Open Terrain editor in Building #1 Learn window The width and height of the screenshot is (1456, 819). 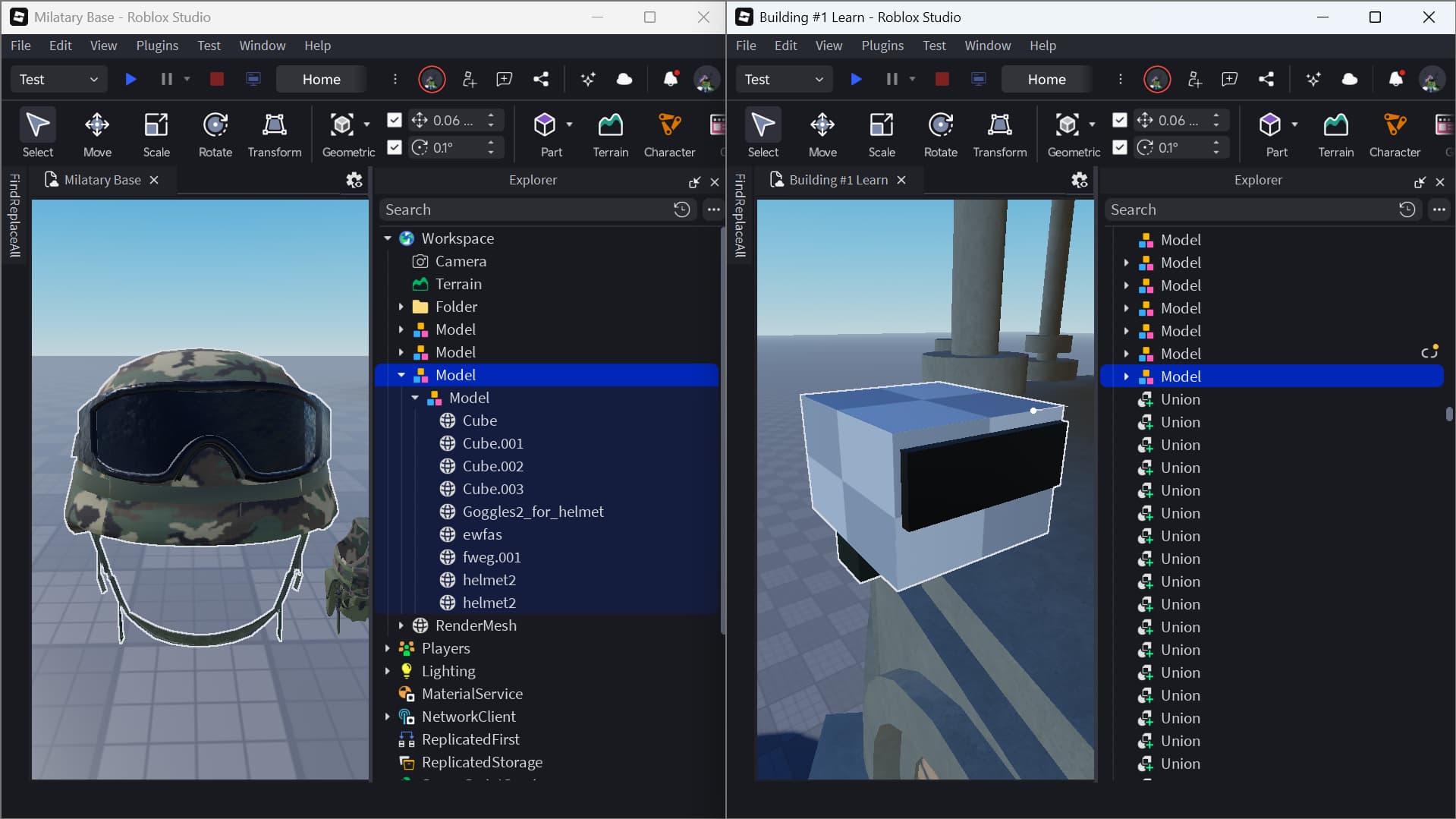pos(1335,133)
